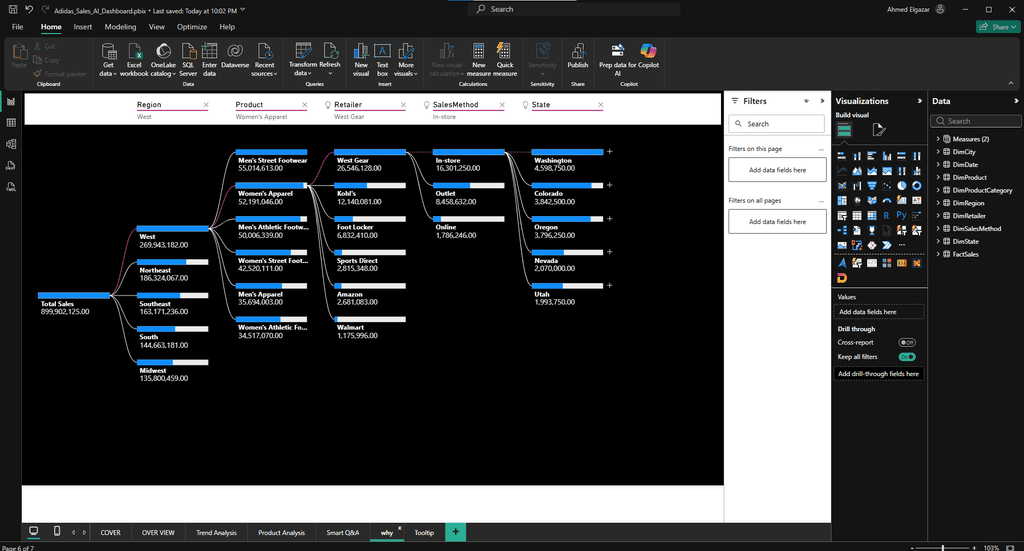Image resolution: width=1024 pixels, height=551 pixels.
Task: Expand the Utah node plus sign
Action: [609, 285]
